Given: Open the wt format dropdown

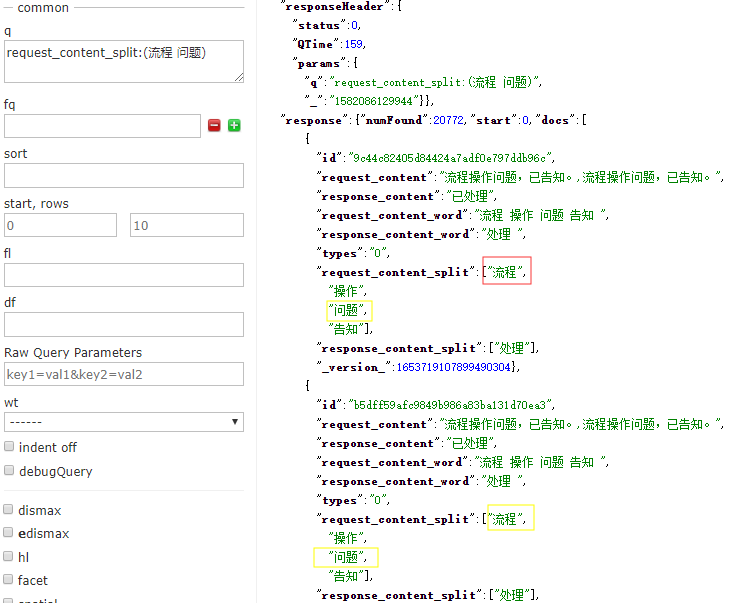Looking at the screenshot, I should tap(124, 422).
